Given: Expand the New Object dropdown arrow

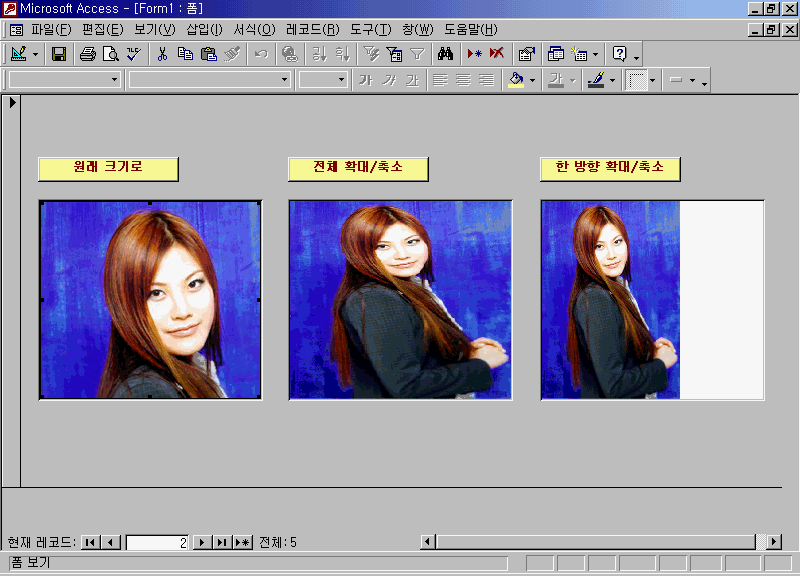Looking at the screenshot, I should [595, 54].
